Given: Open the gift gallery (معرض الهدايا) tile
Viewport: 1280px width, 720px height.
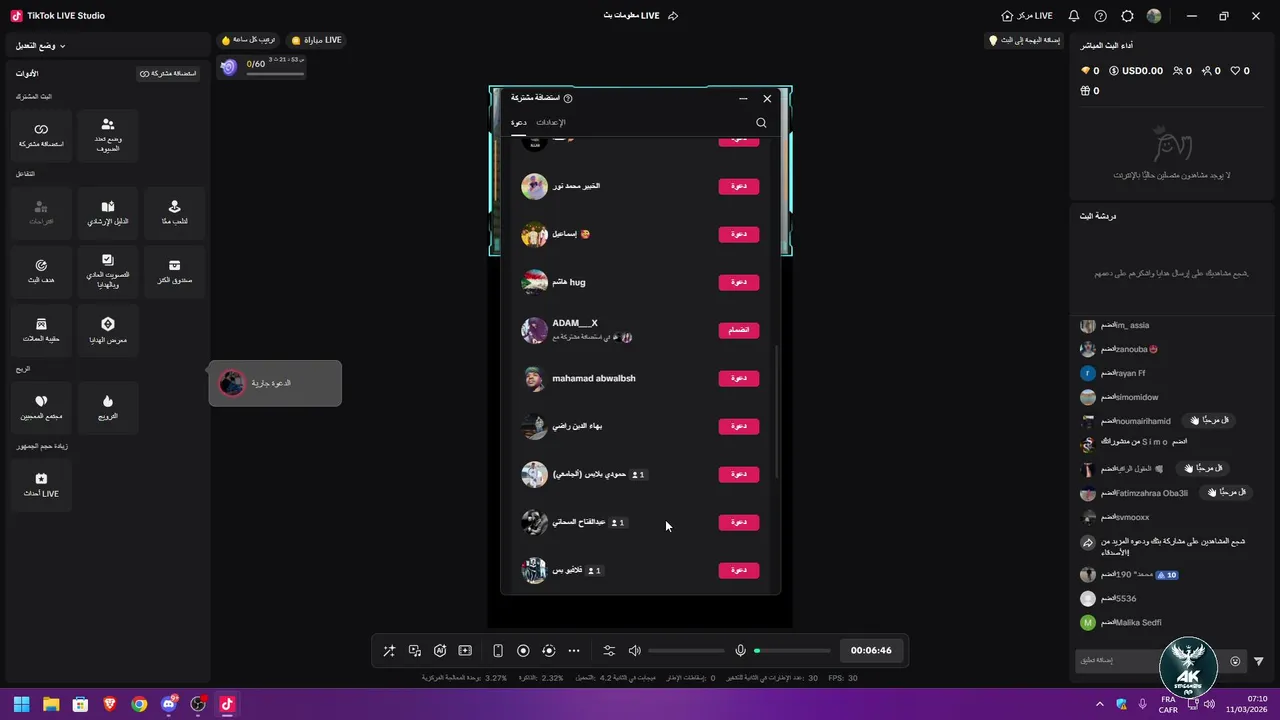Looking at the screenshot, I should click(x=108, y=330).
